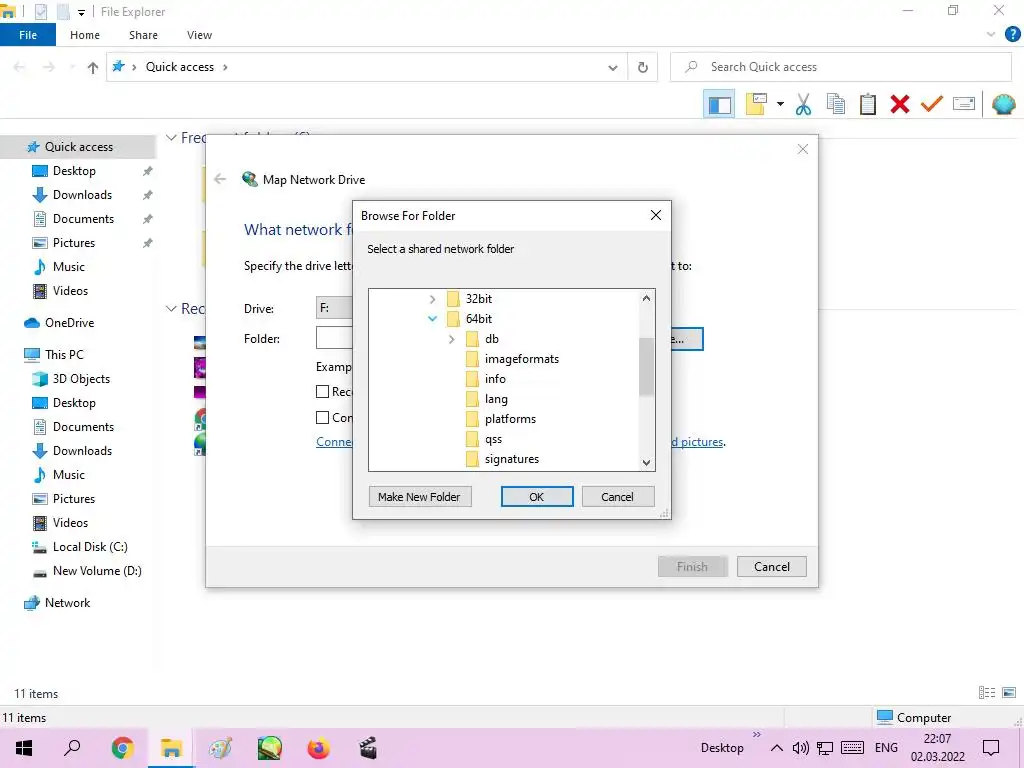
Task: Click Make New Folder button
Action: point(420,496)
